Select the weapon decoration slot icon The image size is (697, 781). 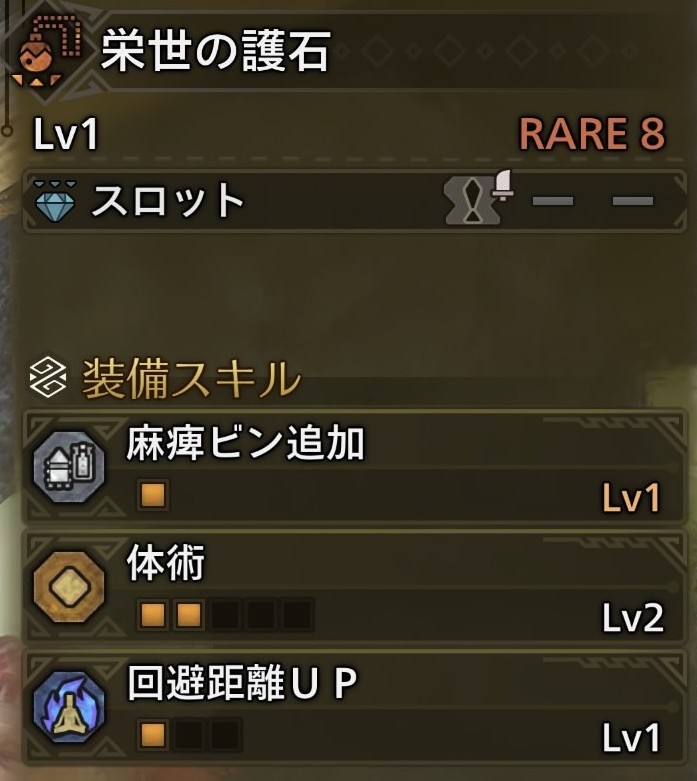click(x=477, y=199)
